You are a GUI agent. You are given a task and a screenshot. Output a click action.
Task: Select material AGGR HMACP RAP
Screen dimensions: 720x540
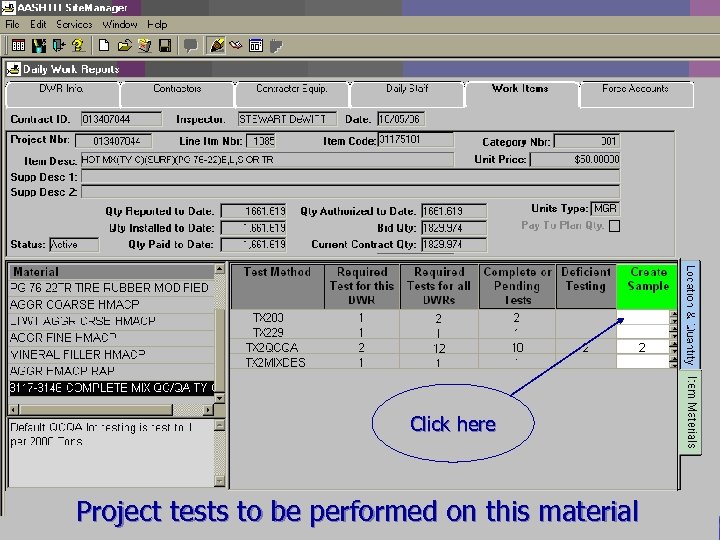(111, 371)
